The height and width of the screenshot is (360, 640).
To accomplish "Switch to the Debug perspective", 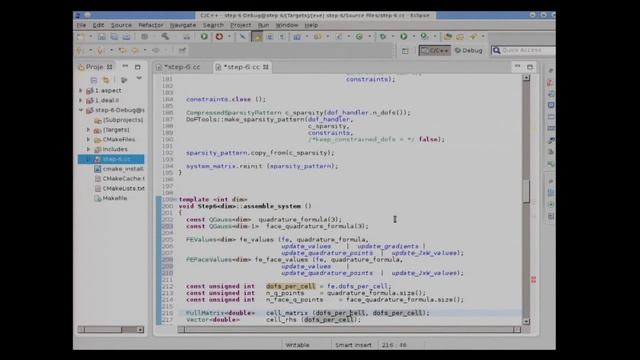I will click(x=469, y=51).
